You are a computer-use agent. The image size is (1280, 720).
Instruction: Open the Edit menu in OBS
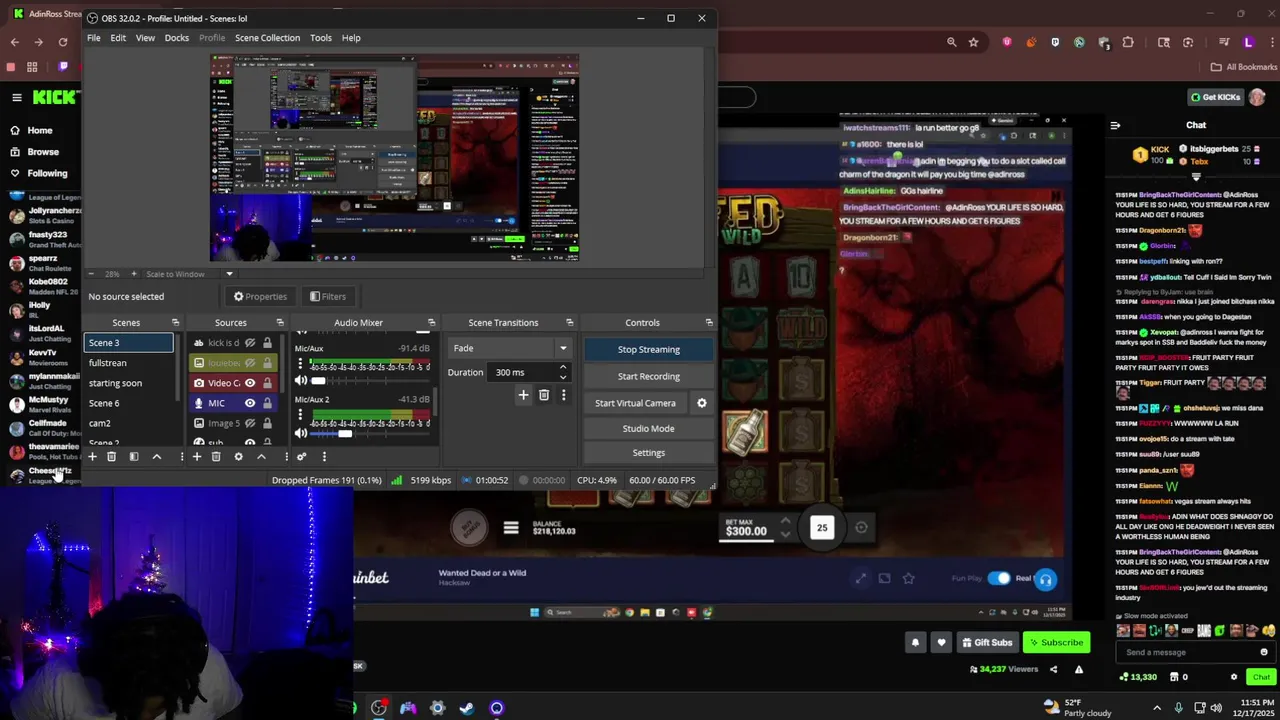click(118, 38)
